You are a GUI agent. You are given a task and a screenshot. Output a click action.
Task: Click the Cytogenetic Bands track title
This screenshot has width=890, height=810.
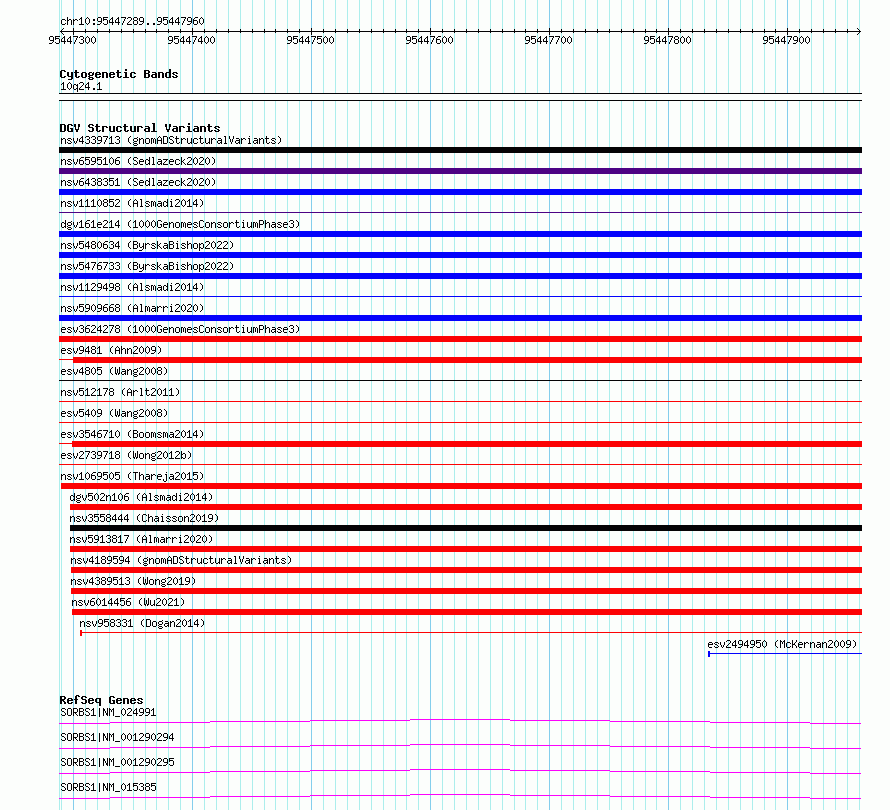click(119, 74)
